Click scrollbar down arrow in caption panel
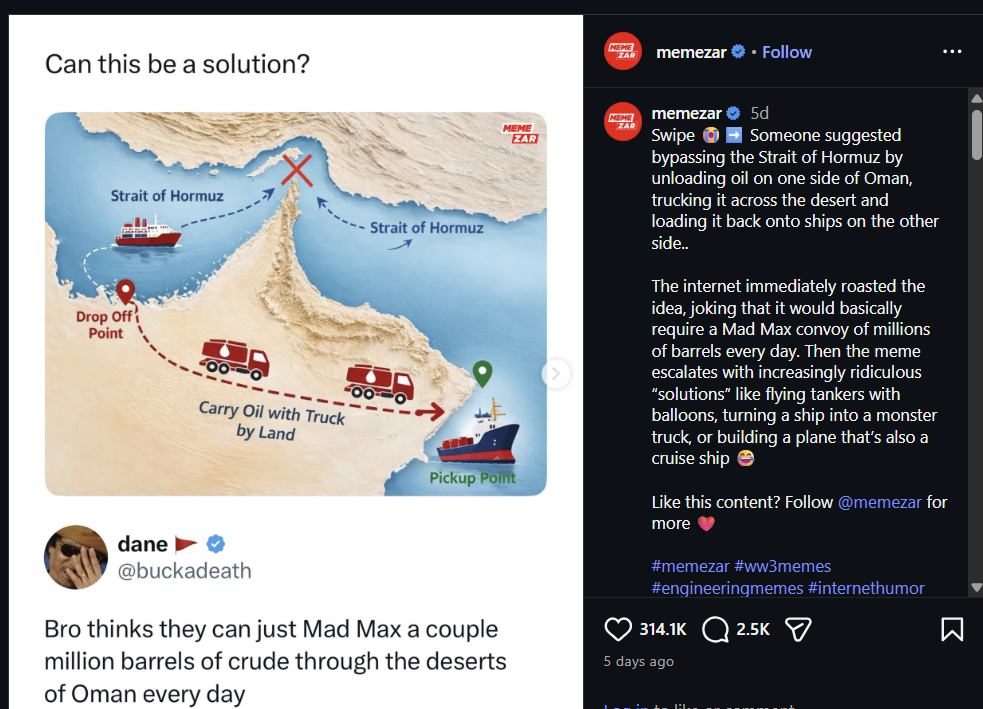Screen dimensions: 983x709 tap(976, 587)
